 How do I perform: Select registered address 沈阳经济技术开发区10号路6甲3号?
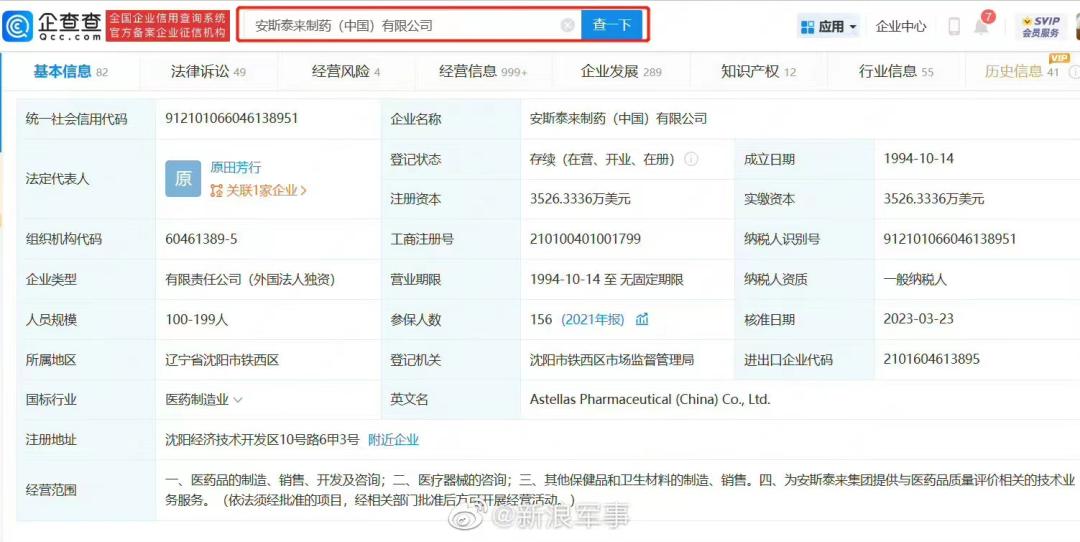(x=262, y=439)
